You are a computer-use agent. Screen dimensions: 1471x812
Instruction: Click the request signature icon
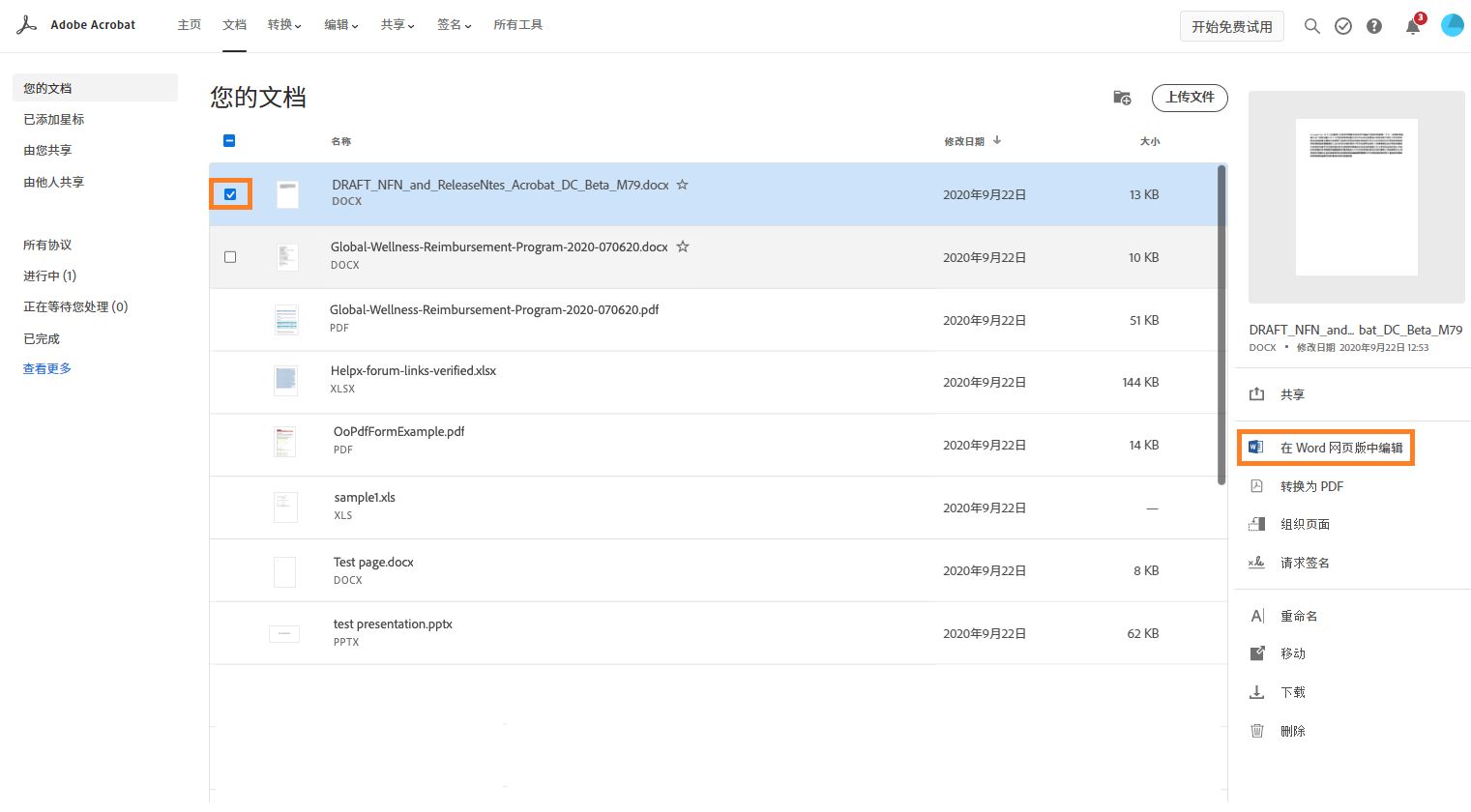(x=1256, y=563)
